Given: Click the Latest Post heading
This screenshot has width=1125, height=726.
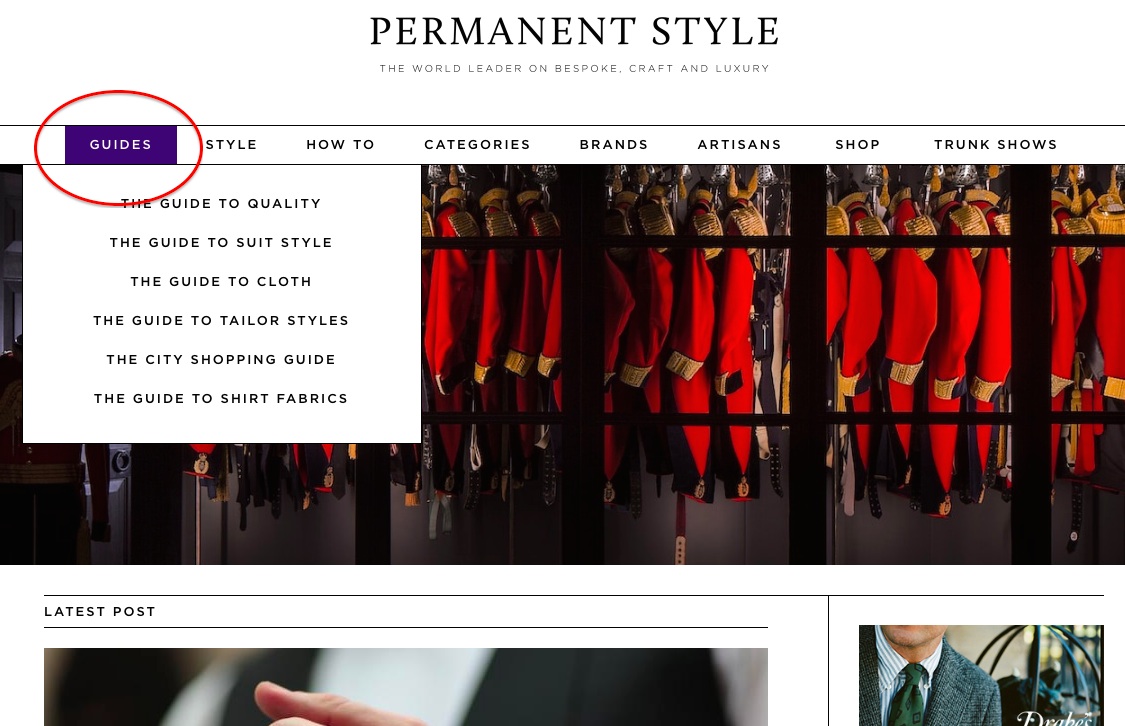Looking at the screenshot, I should point(100,612).
